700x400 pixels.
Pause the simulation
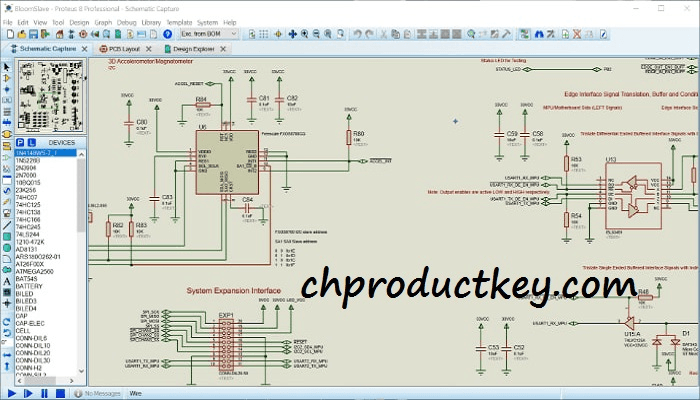coord(44,393)
